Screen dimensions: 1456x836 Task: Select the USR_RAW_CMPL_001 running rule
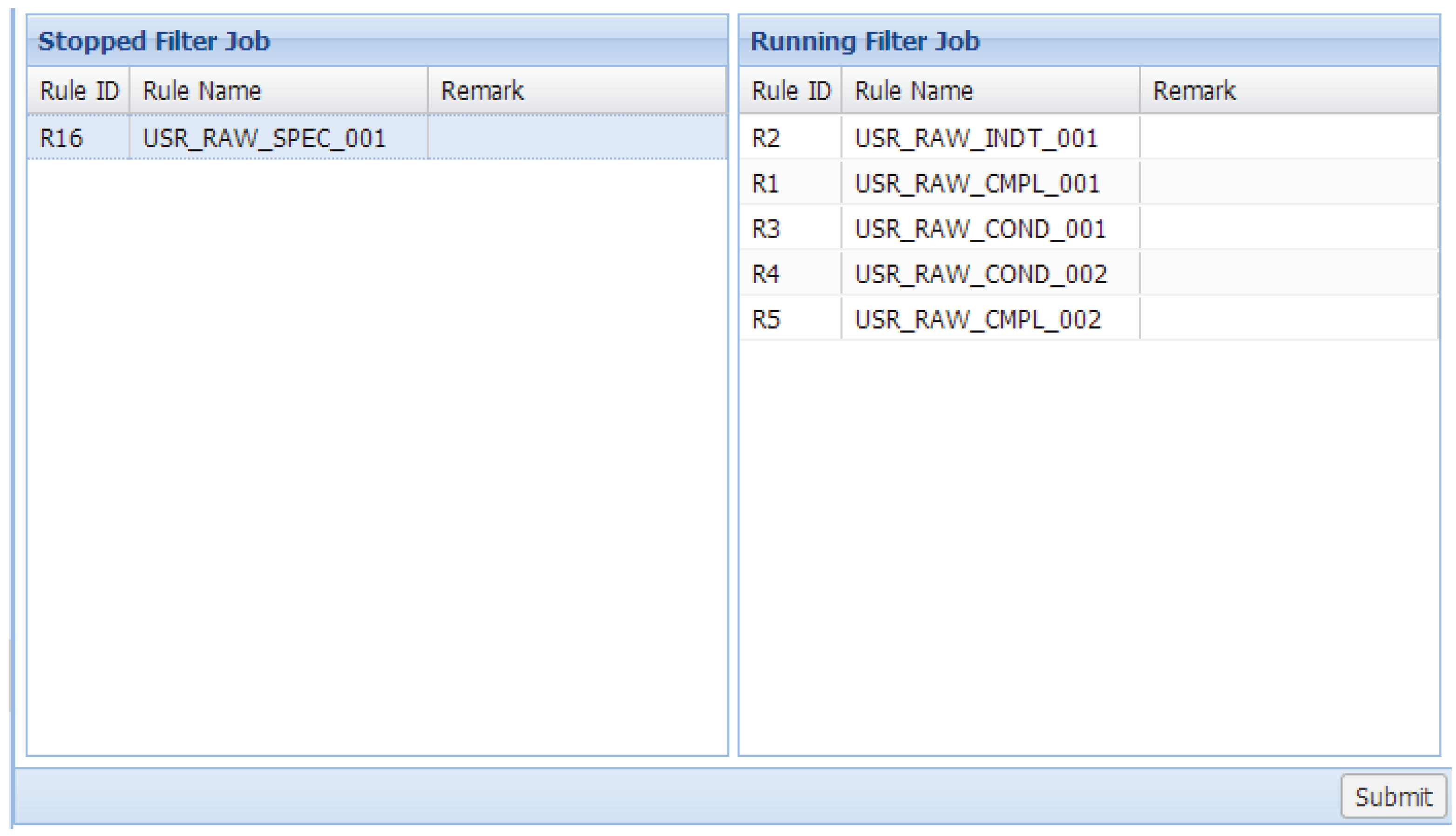(977, 184)
